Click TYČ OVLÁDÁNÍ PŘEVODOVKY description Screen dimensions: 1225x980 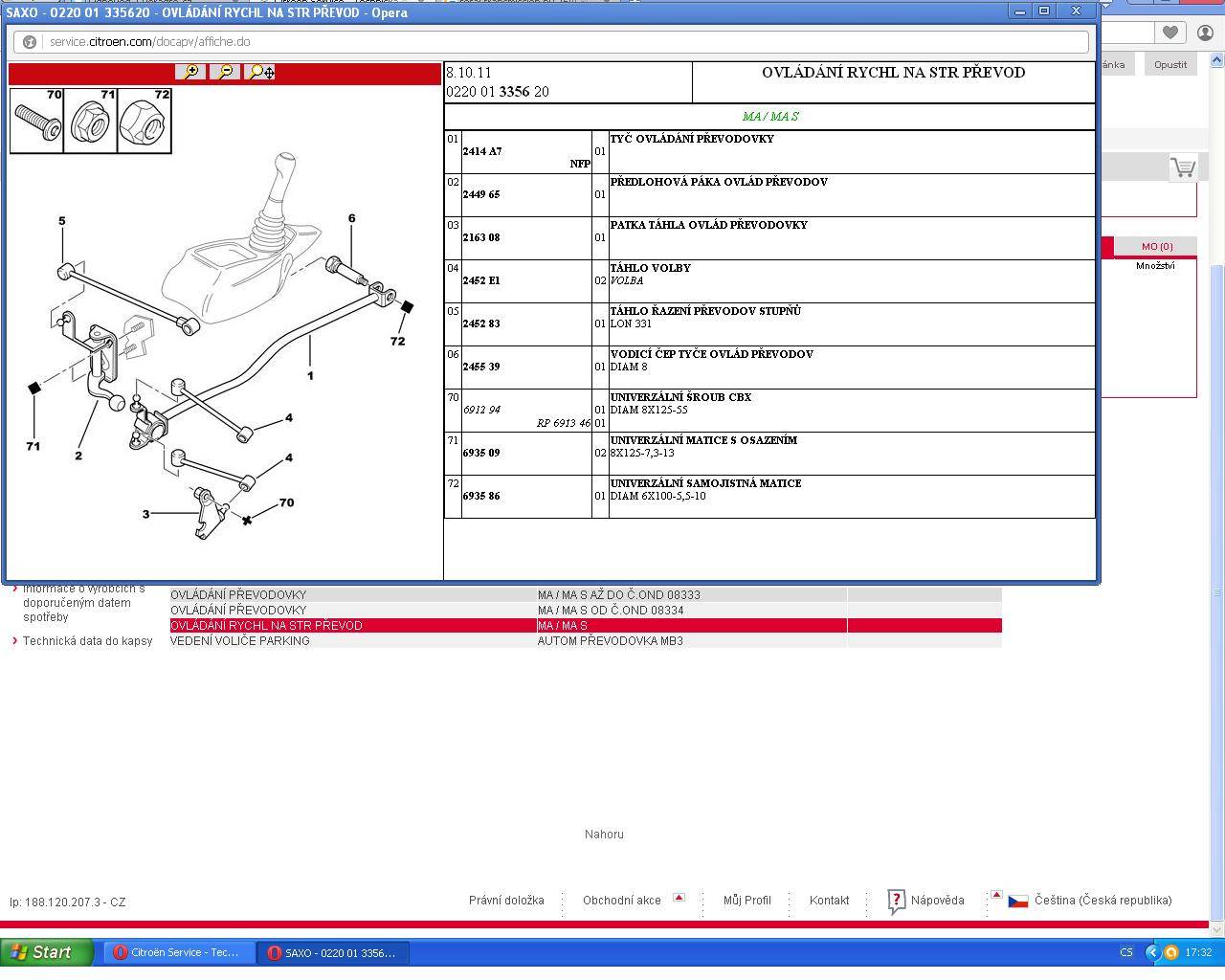coord(692,139)
